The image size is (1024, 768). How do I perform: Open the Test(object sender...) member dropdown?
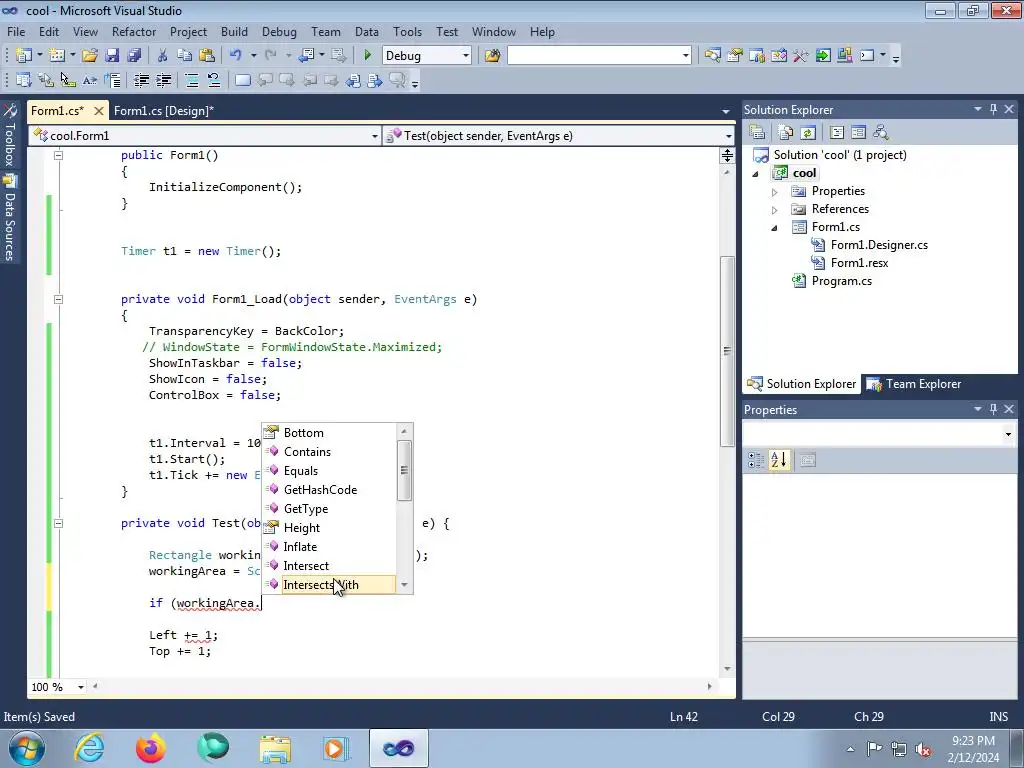[728, 136]
